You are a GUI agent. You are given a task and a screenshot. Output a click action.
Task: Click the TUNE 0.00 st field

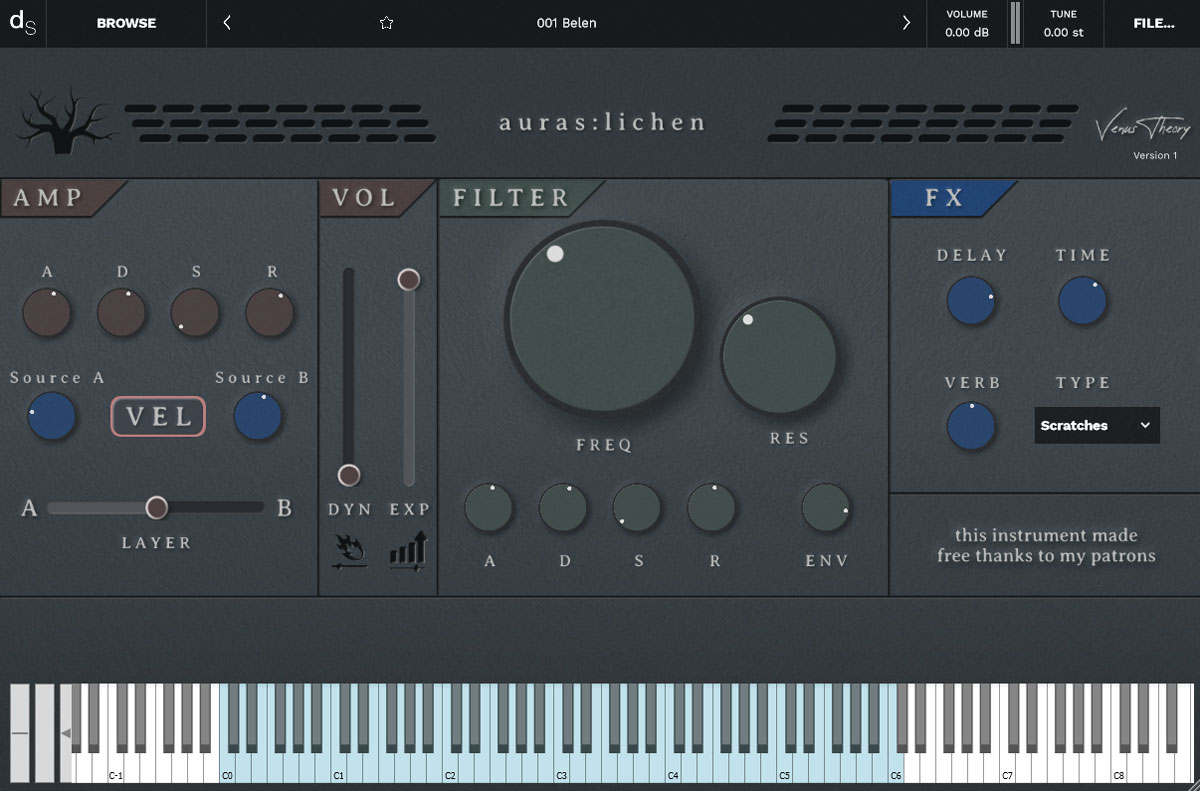pyautogui.click(x=1063, y=23)
